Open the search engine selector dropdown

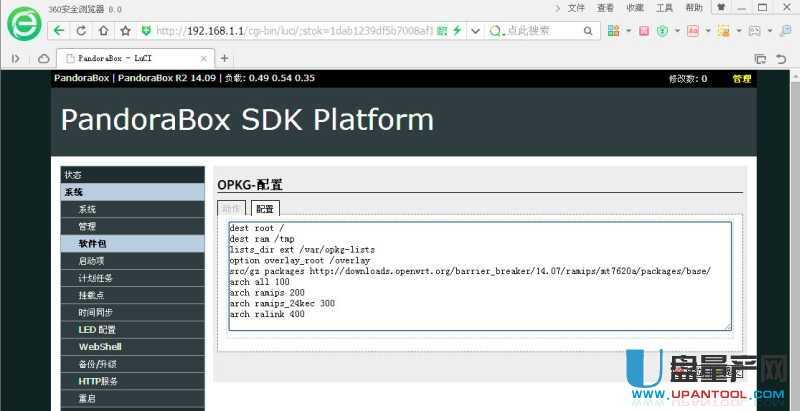[x=496, y=31]
